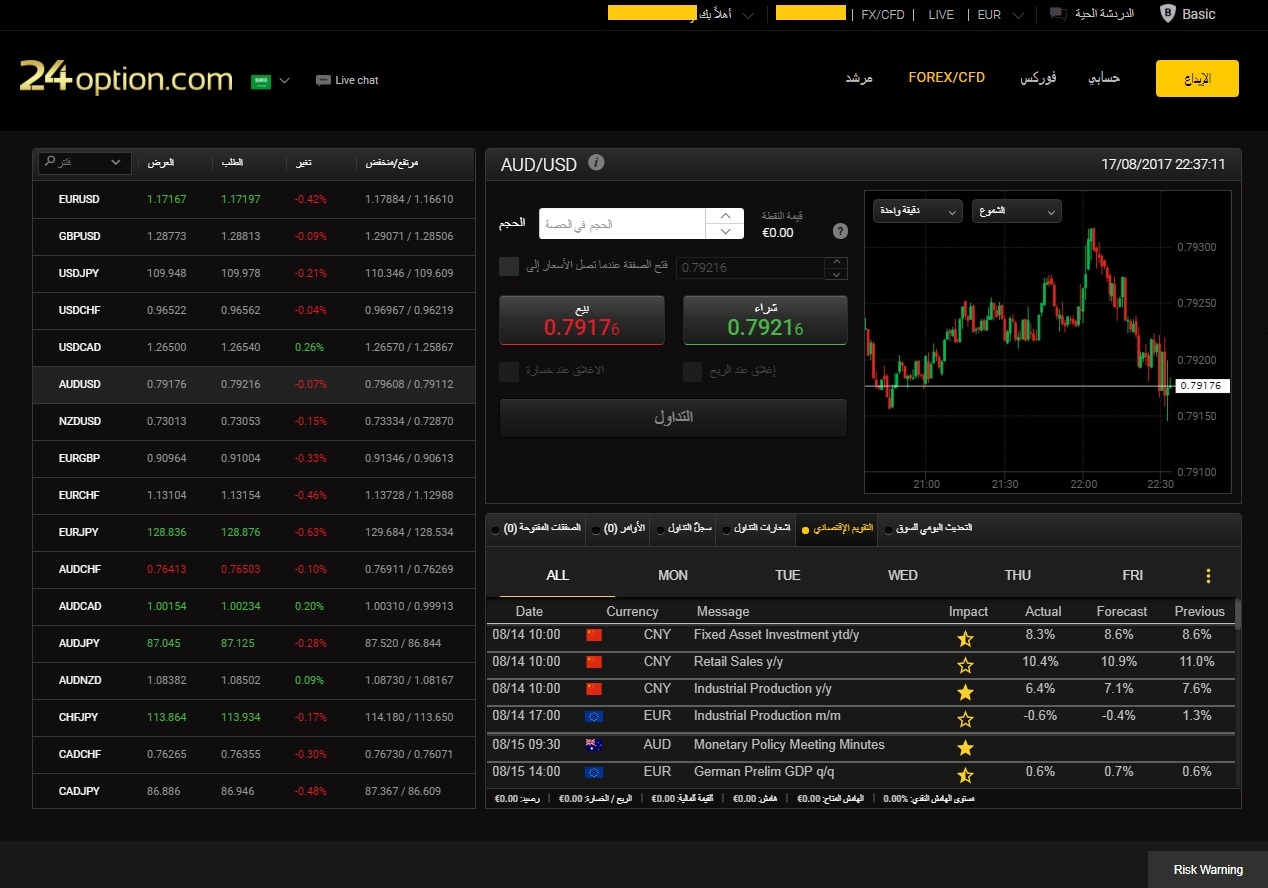Switch to the WED calendar tab
1268x888 pixels.
tap(902, 575)
